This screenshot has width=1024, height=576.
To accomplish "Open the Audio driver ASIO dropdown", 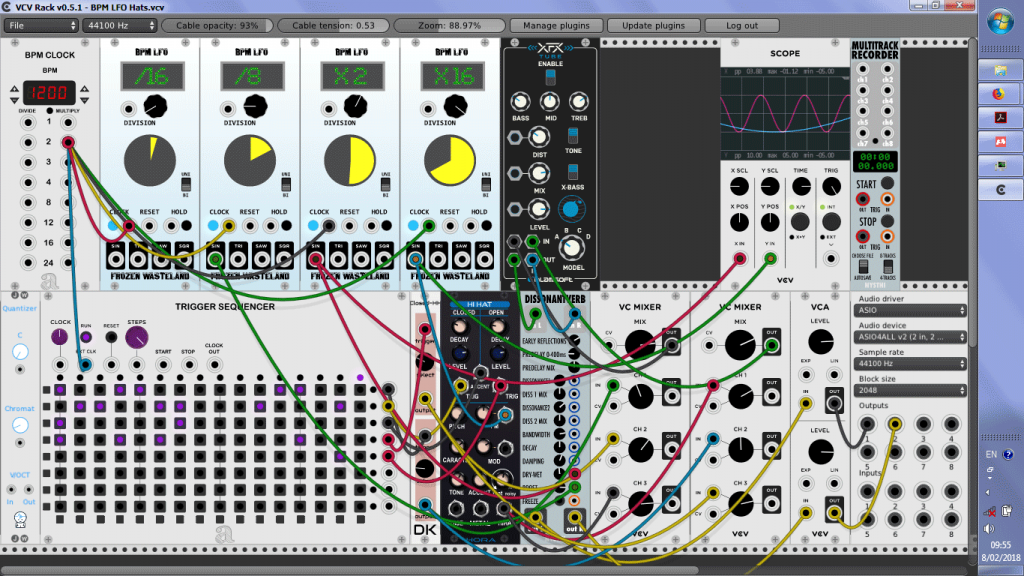I will pyautogui.click(x=910, y=310).
